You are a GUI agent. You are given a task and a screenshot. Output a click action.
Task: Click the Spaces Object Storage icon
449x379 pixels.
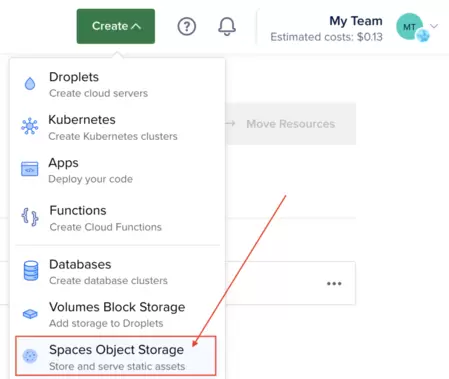[x=30, y=356]
